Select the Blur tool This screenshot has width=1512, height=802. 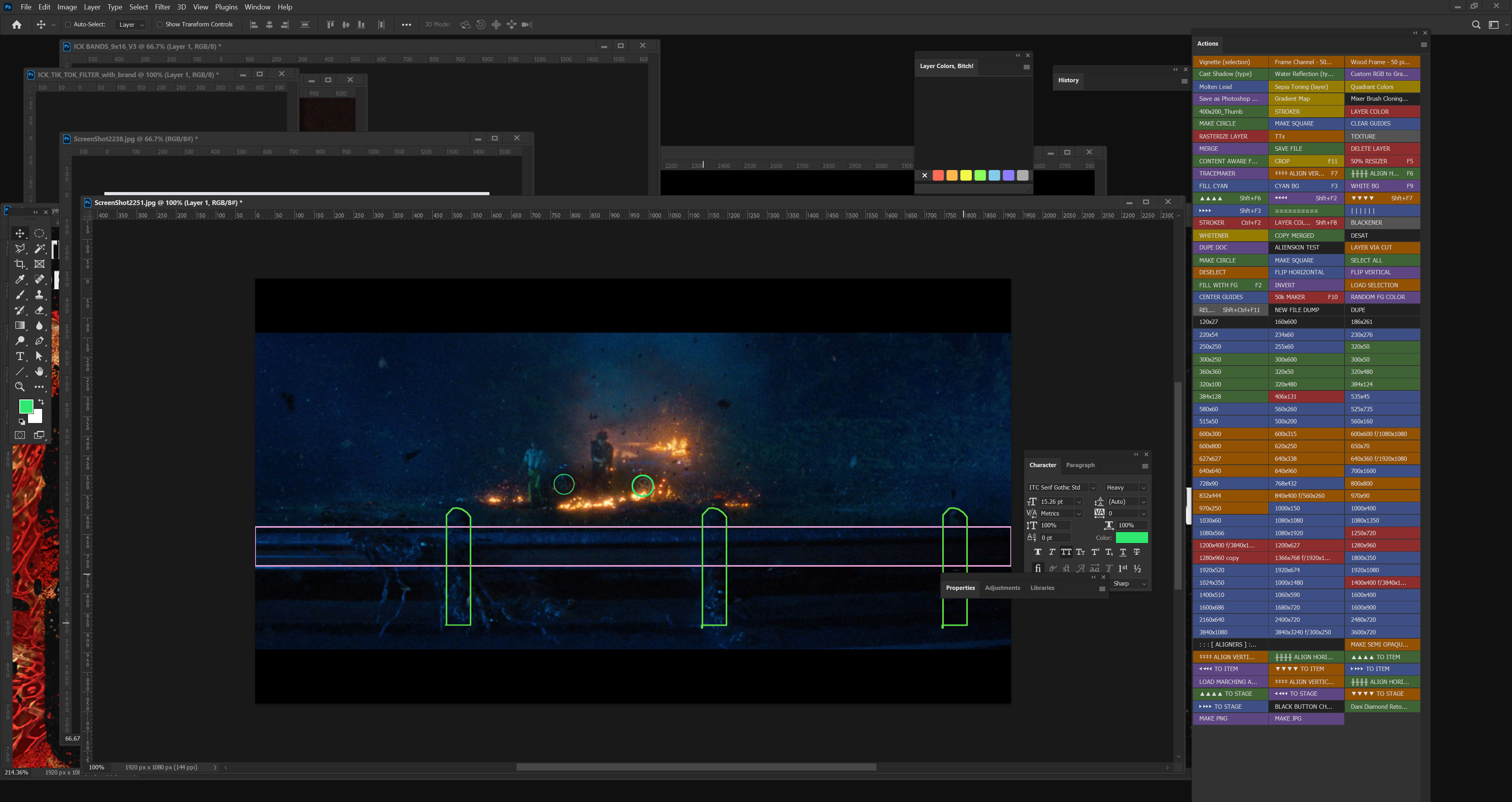coord(39,325)
